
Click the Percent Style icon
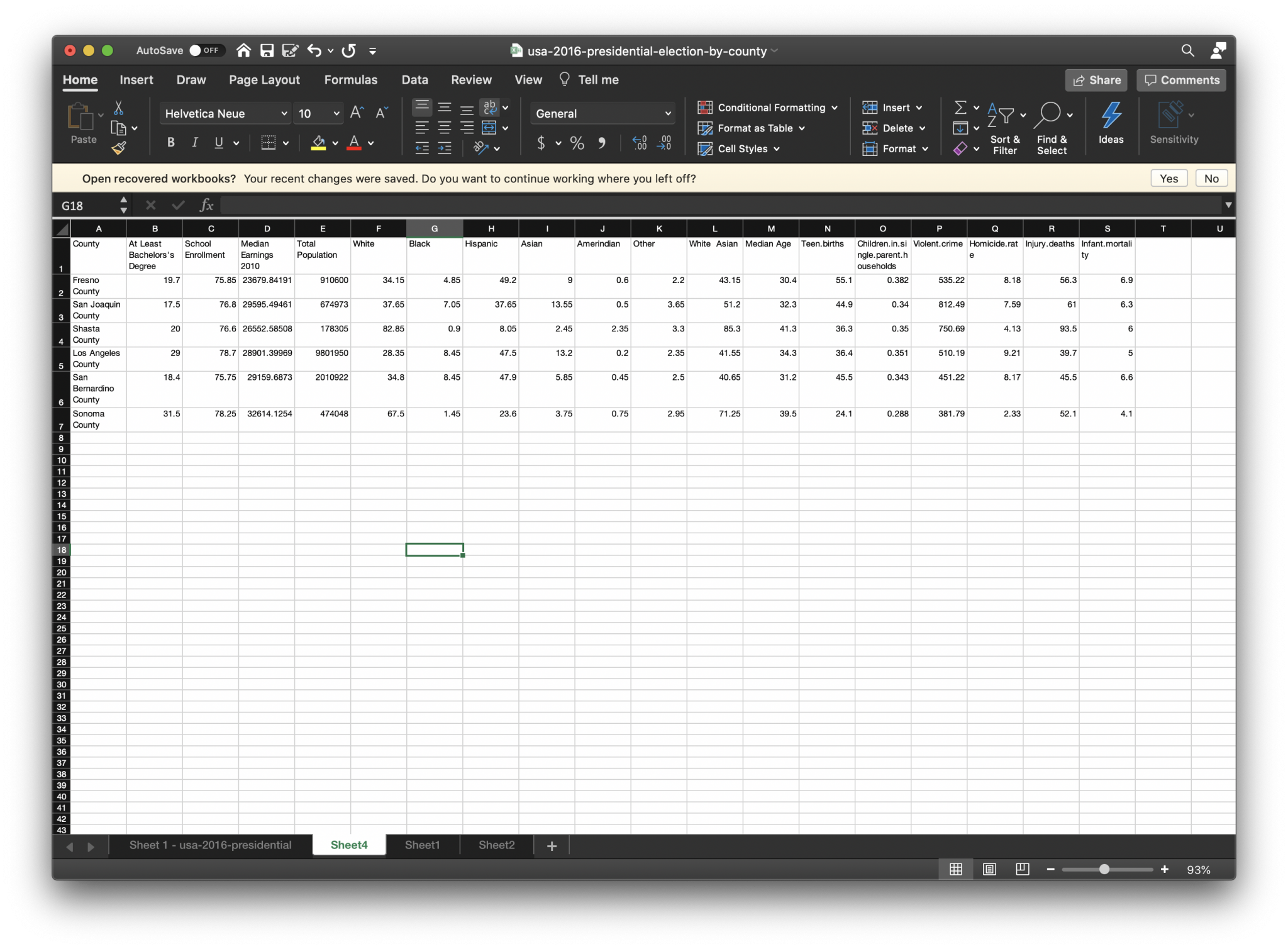point(577,143)
